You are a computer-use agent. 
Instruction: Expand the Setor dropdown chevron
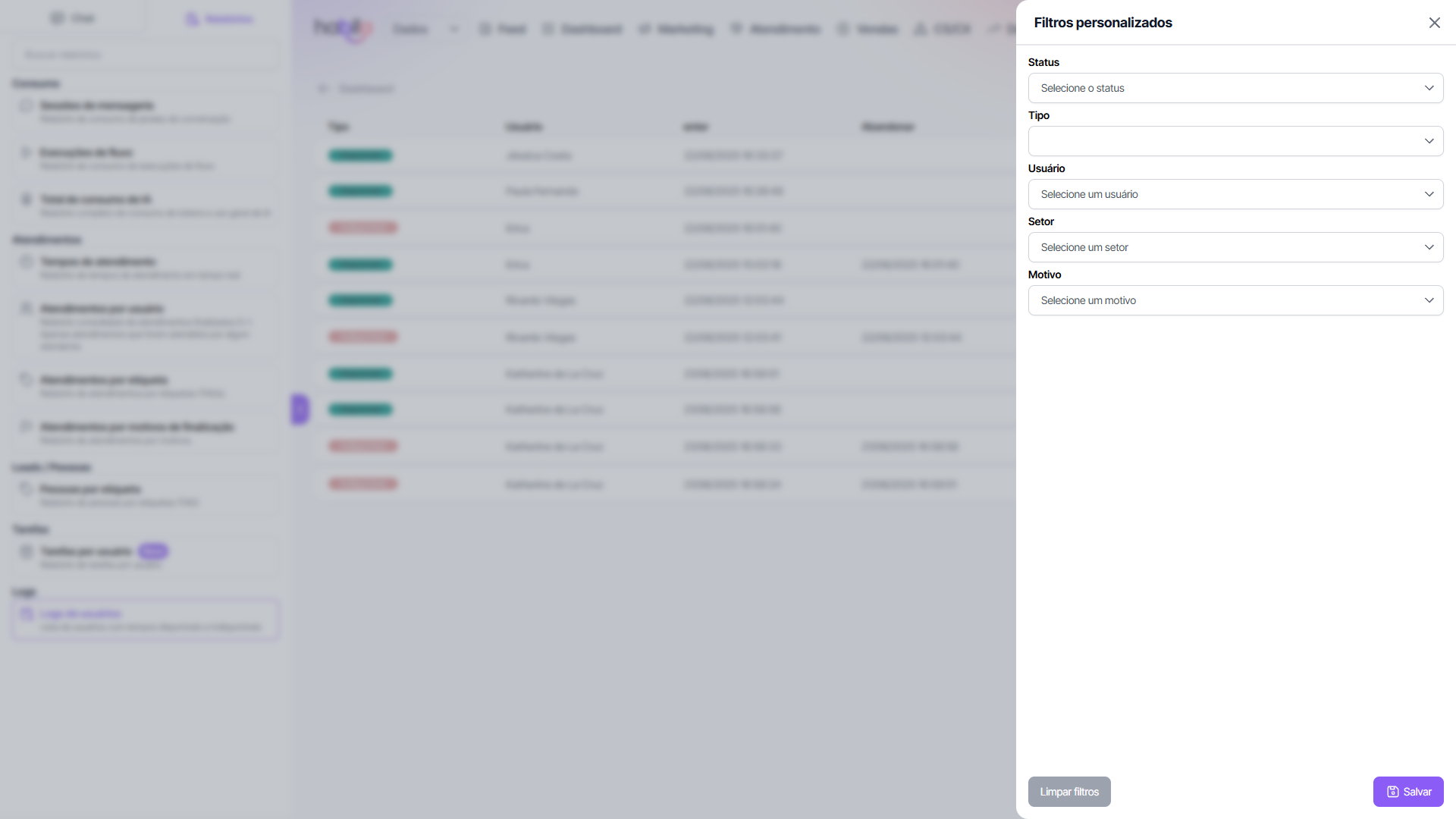coord(1429,247)
